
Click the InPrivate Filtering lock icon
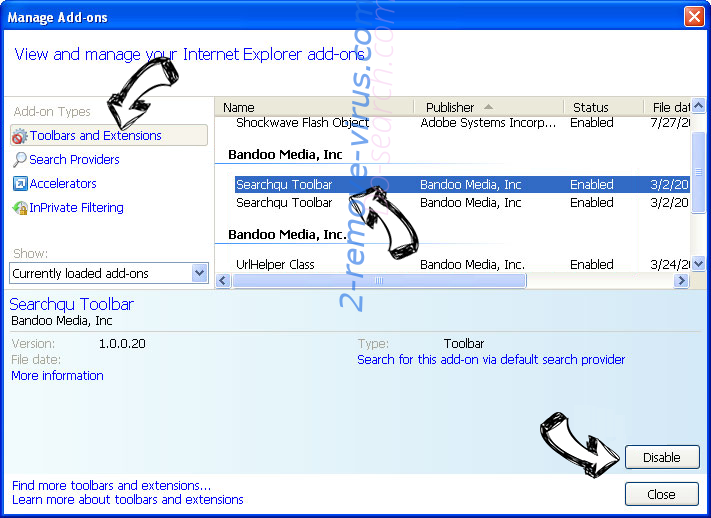point(20,208)
